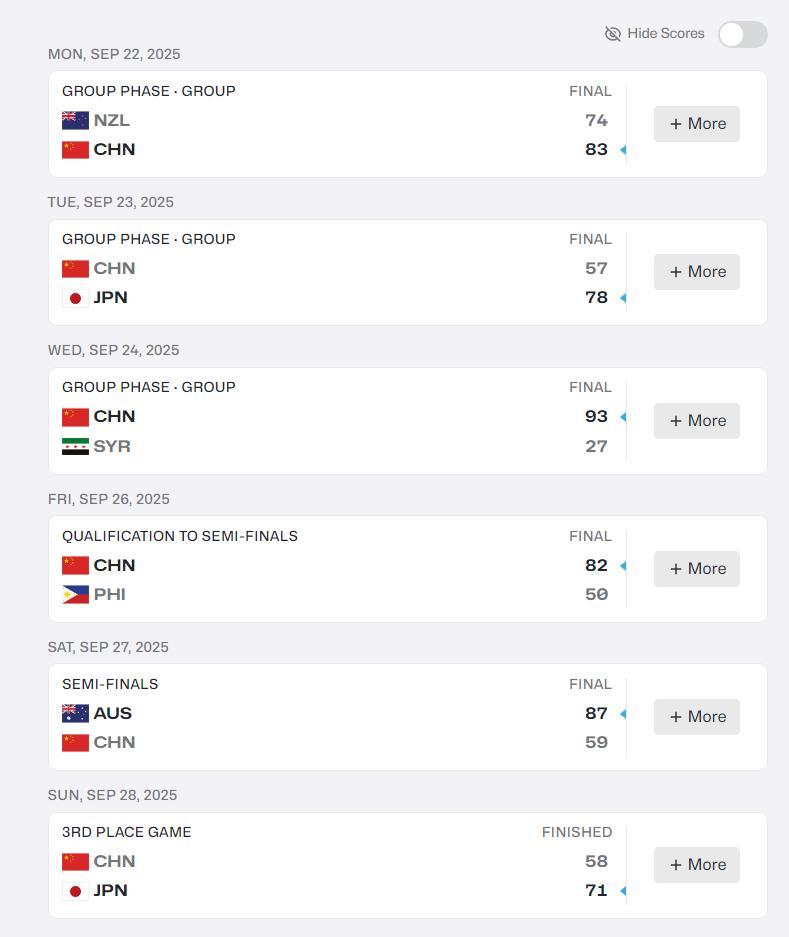The height and width of the screenshot is (937, 789).
Task: Click Australia flag in semi-finals game
Action: click(x=75, y=713)
